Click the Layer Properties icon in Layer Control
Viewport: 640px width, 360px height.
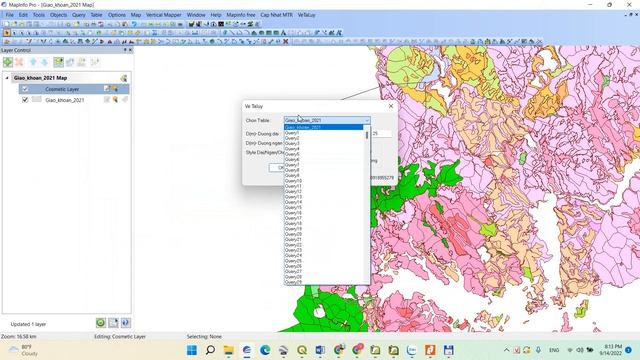tap(58, 62)
